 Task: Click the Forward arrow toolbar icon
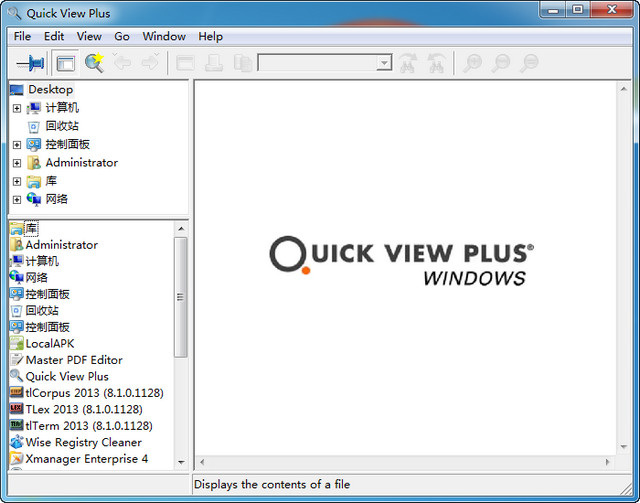point(150,62)
